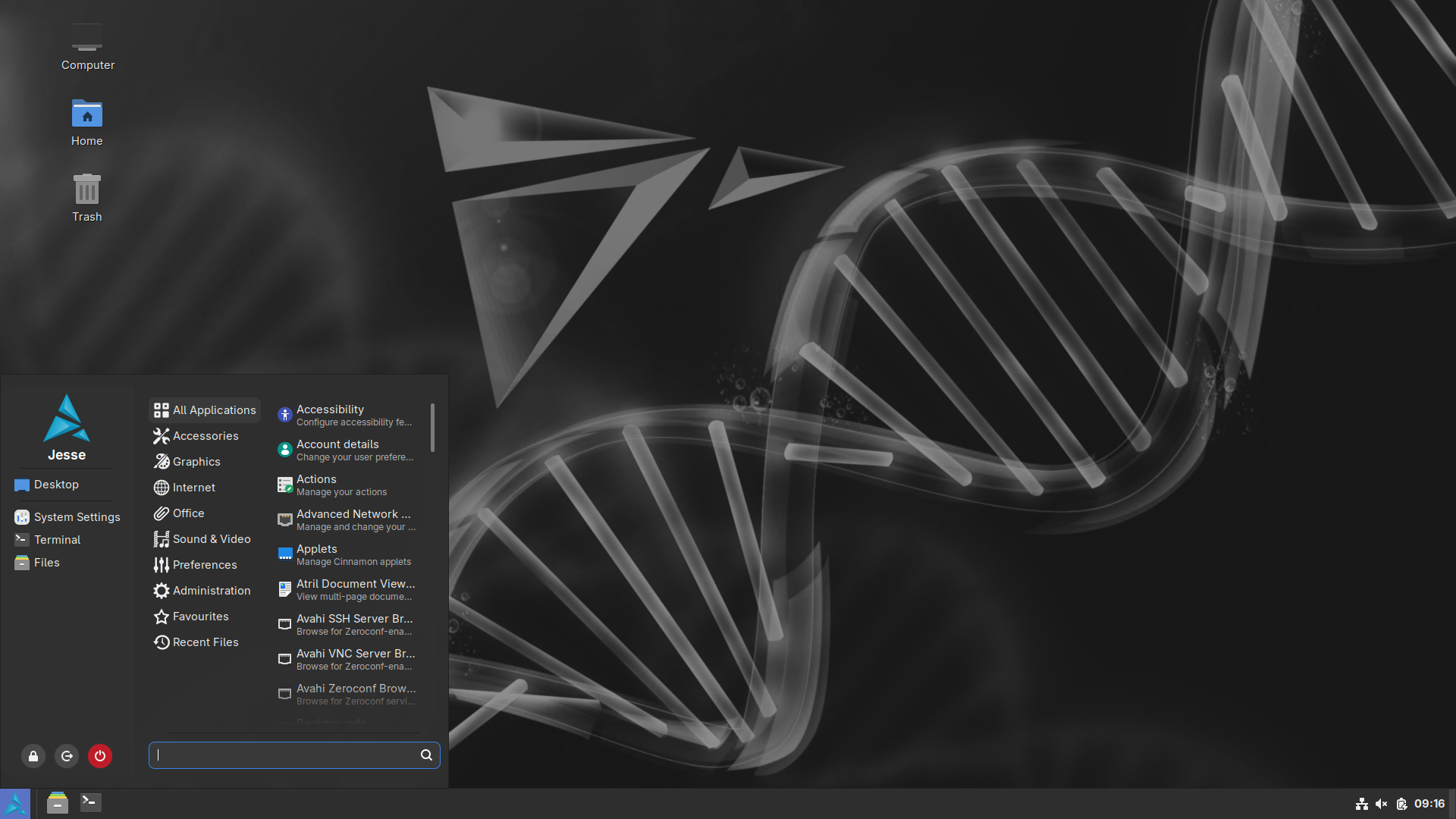Select the Administration category
The image size is (1456, 819).
tap(205, 591)
